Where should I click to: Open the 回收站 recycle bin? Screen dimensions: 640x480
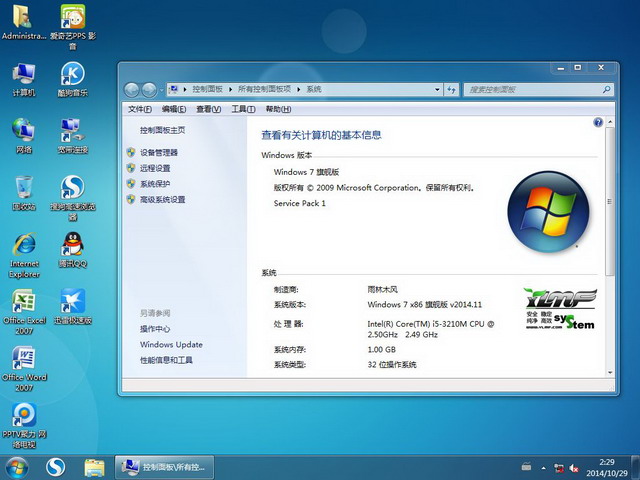point(24,193)
